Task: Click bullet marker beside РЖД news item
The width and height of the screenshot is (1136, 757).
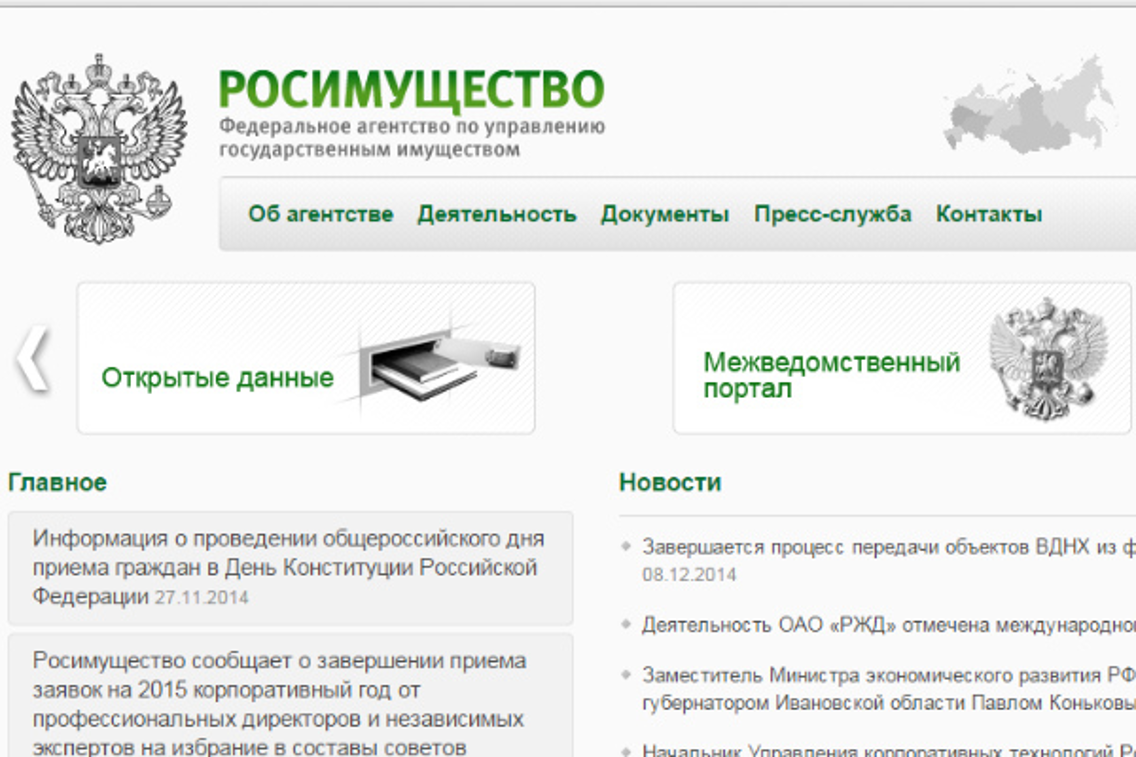Action: coord(627,624)
